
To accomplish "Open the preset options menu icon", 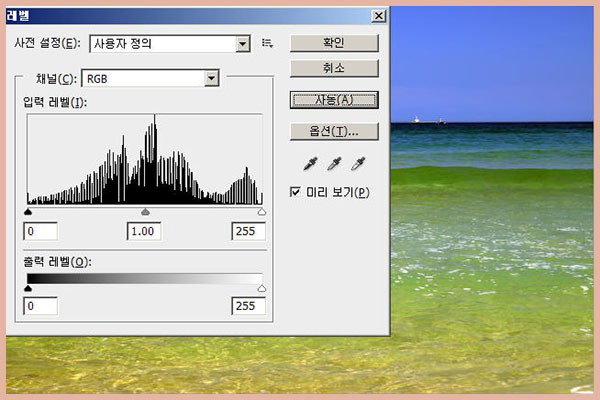I will coord(267,43).
